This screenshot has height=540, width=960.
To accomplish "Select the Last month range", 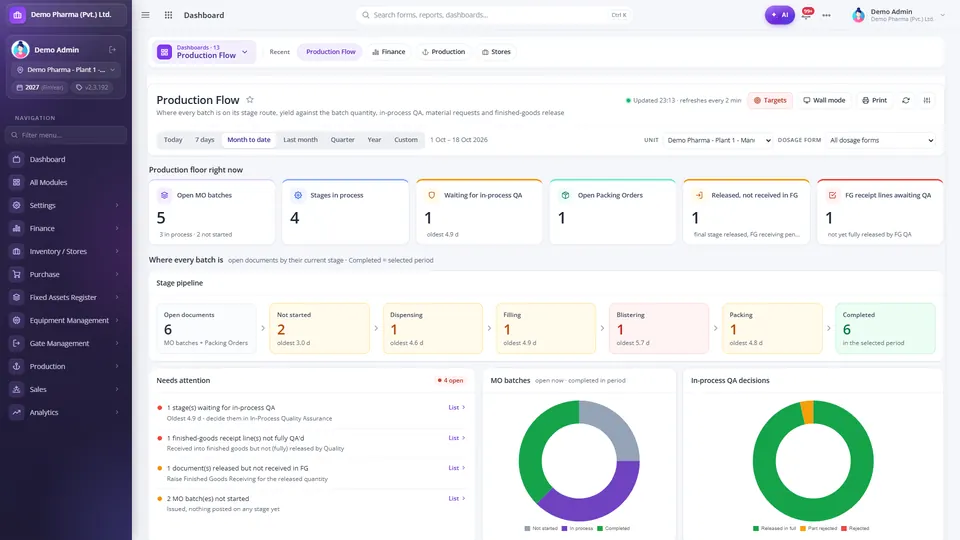I will tap(300, 140).
